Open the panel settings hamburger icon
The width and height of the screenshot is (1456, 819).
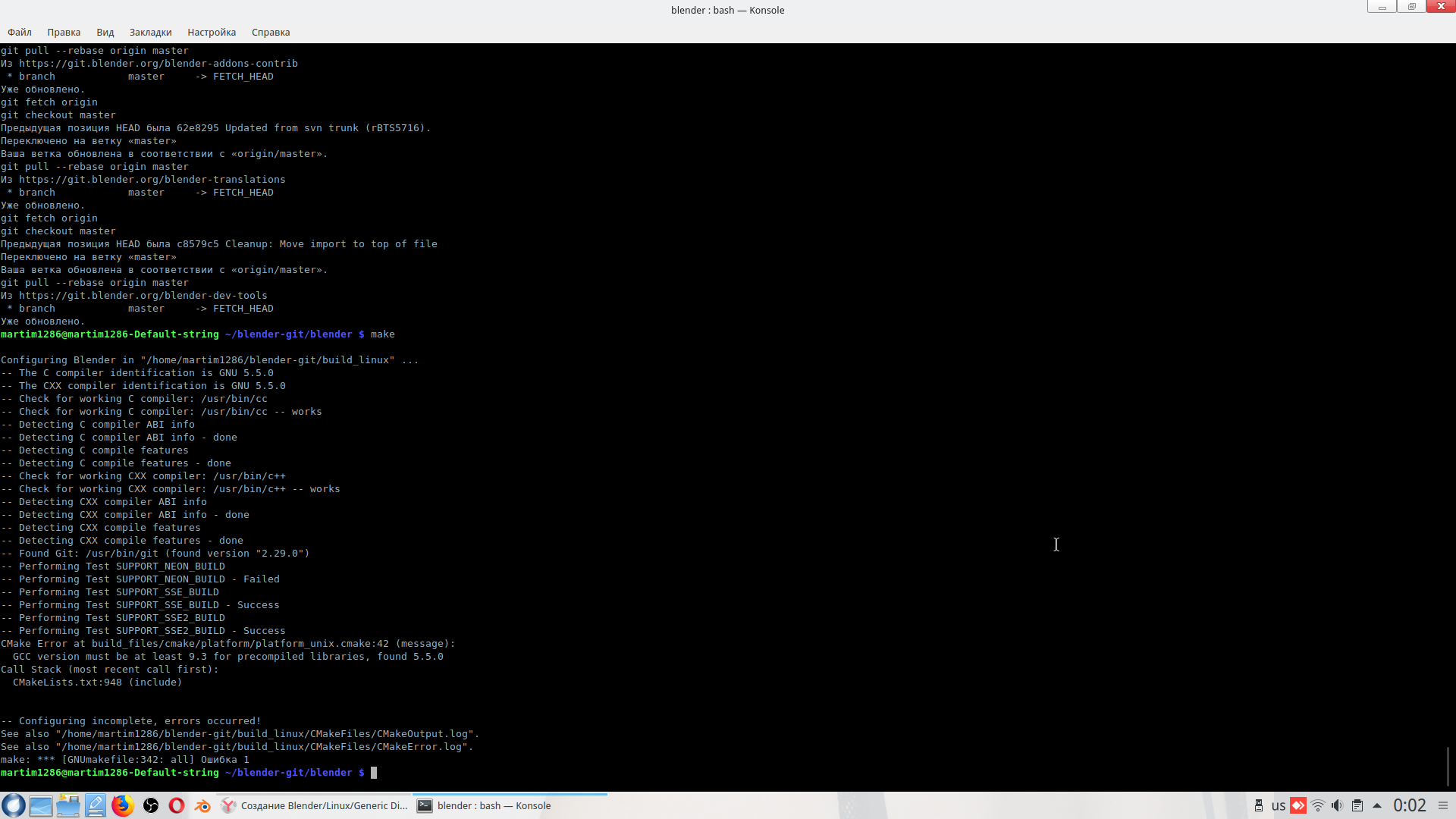(1443, 805)
